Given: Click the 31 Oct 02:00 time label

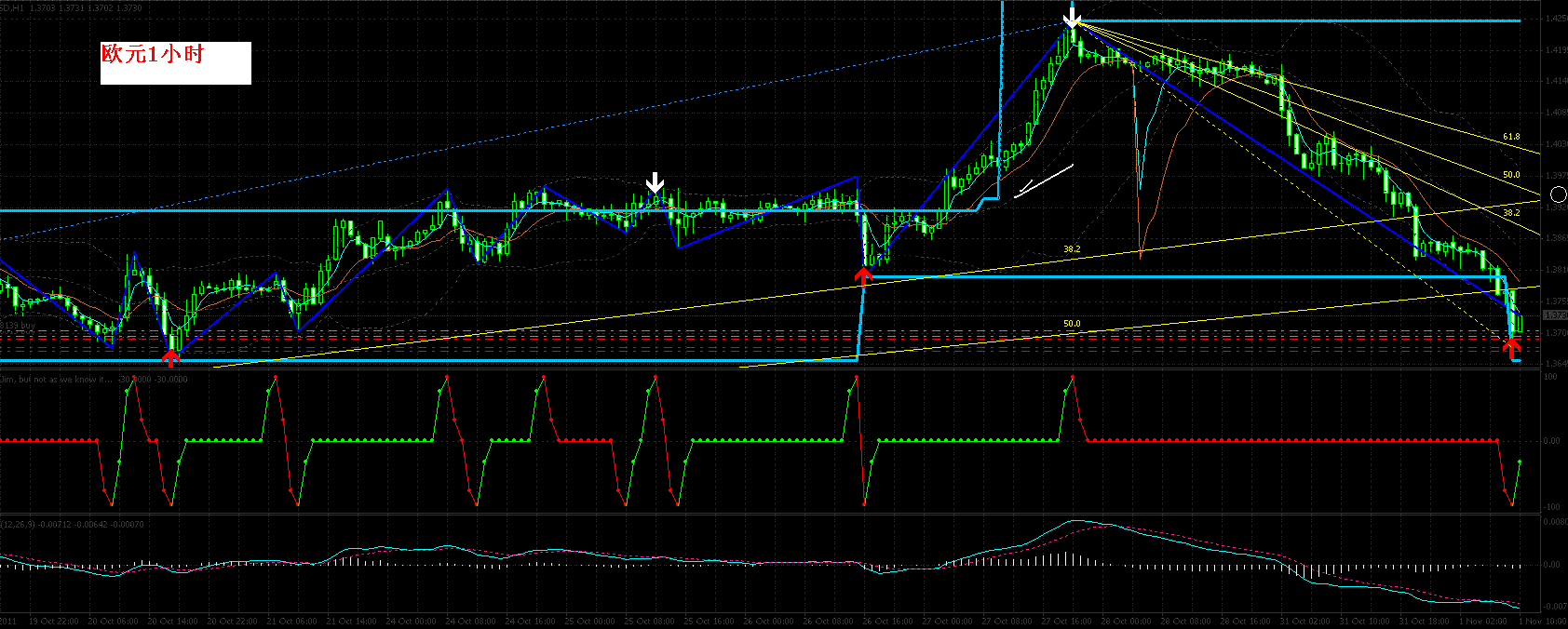Looking at the screenshot, I should coord(1304,621).
